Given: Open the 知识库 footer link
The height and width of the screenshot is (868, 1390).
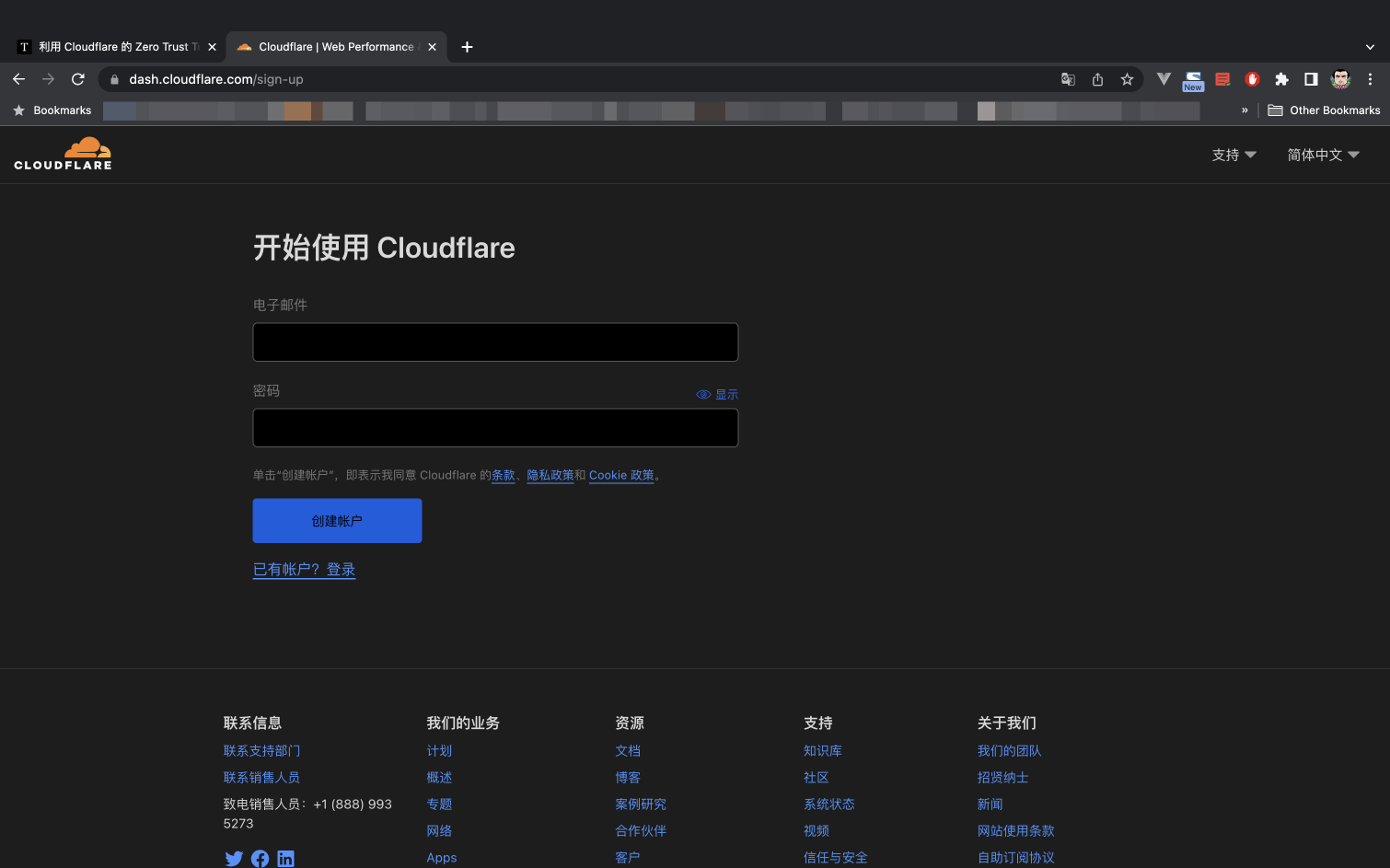Looking at the screenshot, I should [823, 751].
